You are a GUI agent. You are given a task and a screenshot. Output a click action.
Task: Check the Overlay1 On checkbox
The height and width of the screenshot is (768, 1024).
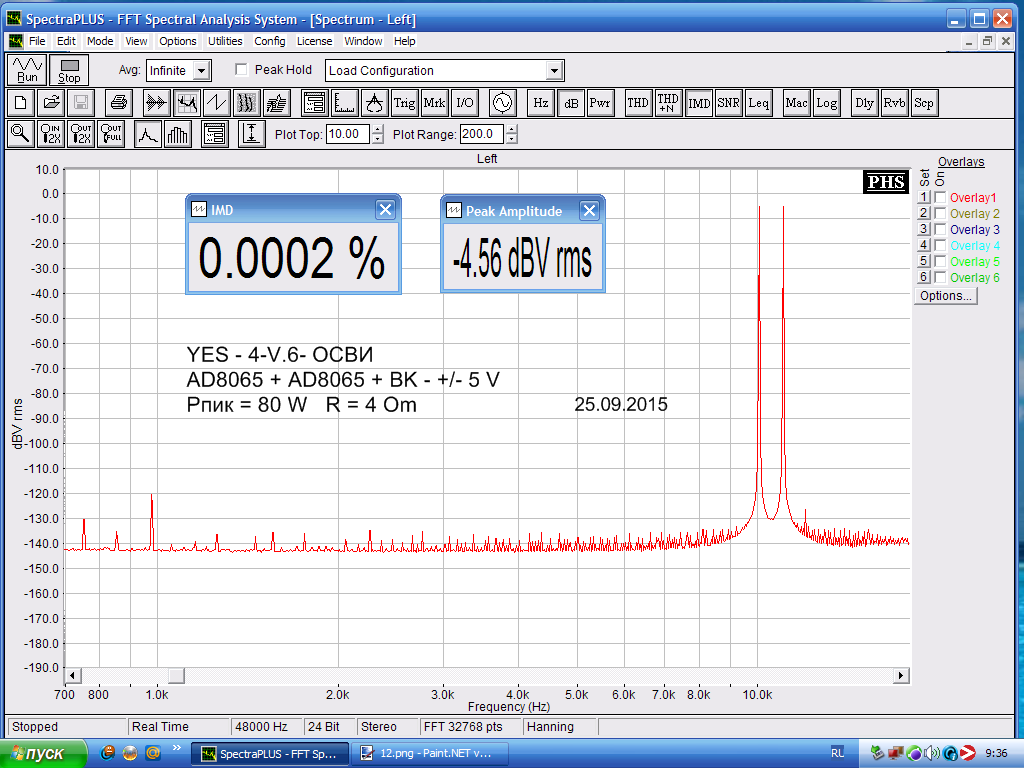940,198
